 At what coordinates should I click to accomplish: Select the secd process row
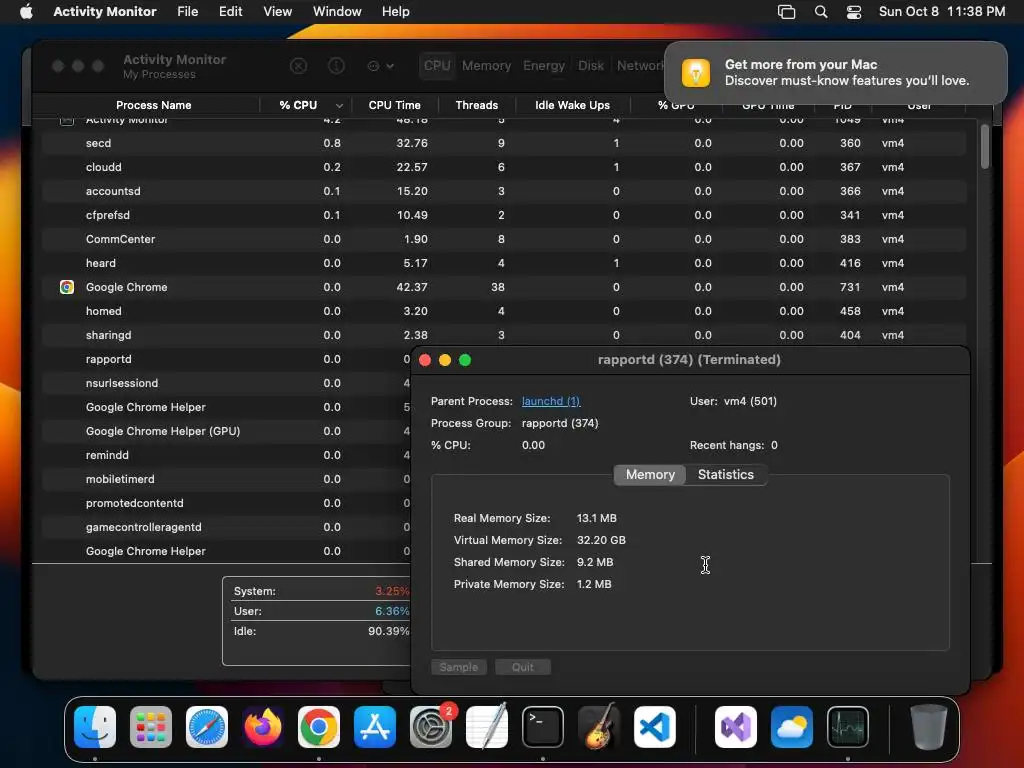(x=504, y=143)
